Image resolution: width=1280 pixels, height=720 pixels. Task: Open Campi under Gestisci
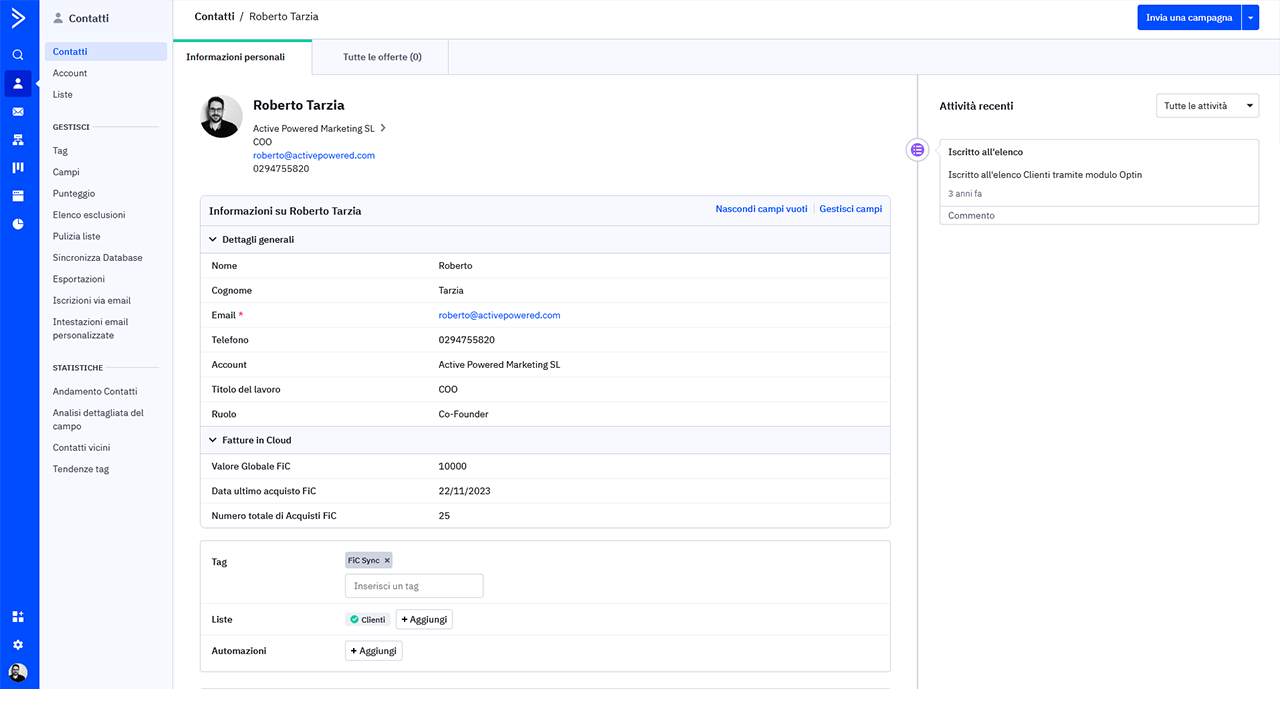click(66, 172)
